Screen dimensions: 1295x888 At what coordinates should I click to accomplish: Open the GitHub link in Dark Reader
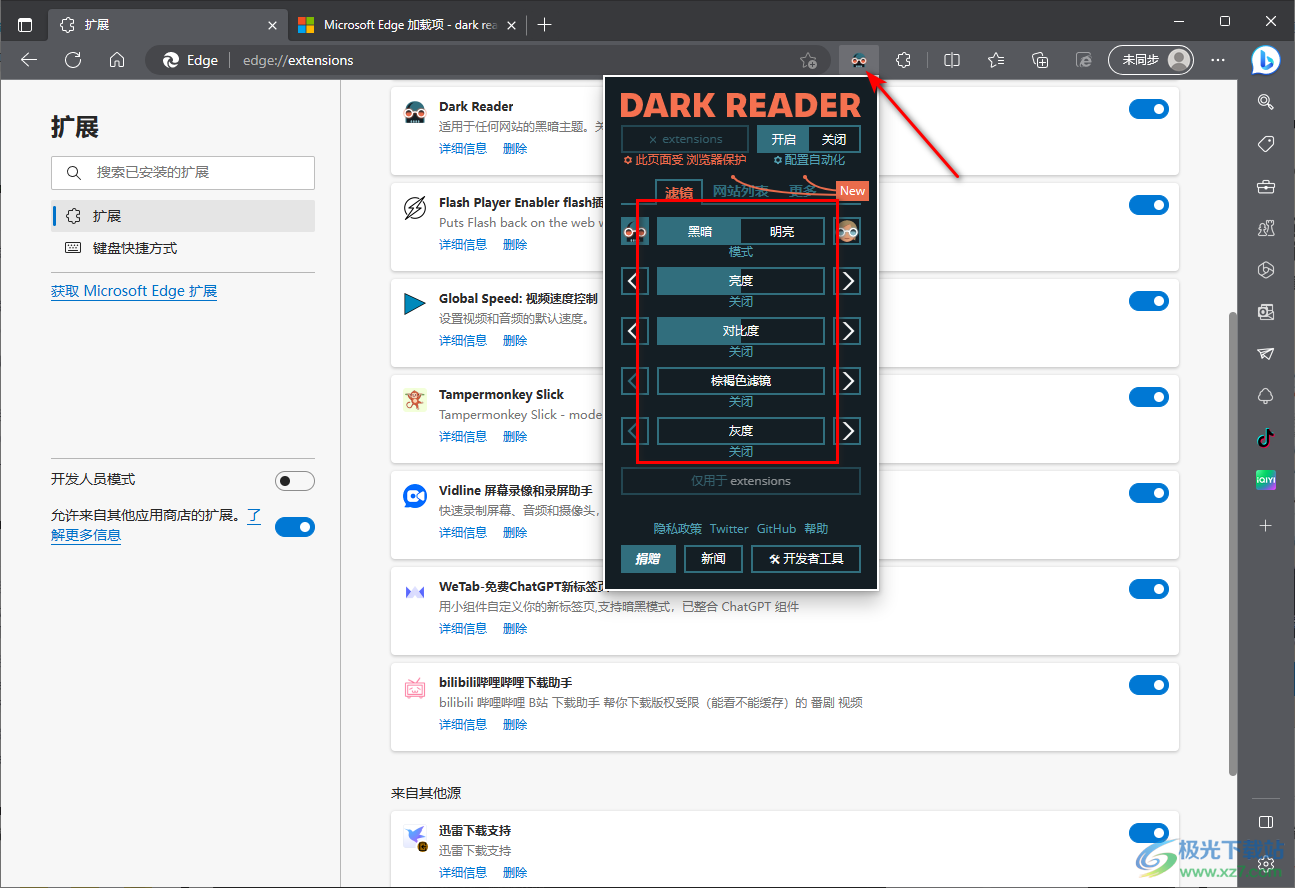(x=776, y=529)
